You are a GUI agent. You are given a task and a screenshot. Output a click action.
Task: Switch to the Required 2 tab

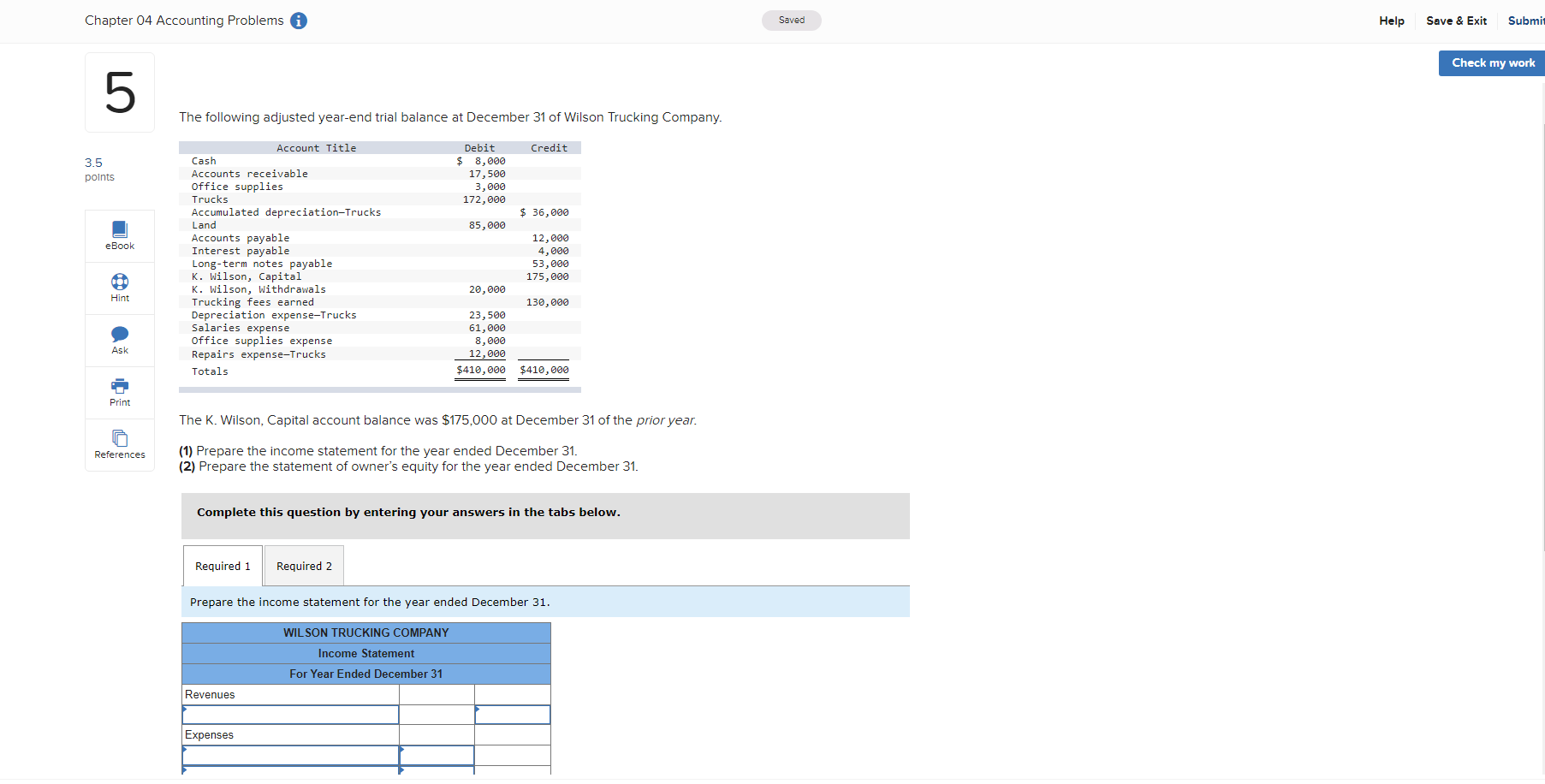pyautogui.click(x=304, y=566)
